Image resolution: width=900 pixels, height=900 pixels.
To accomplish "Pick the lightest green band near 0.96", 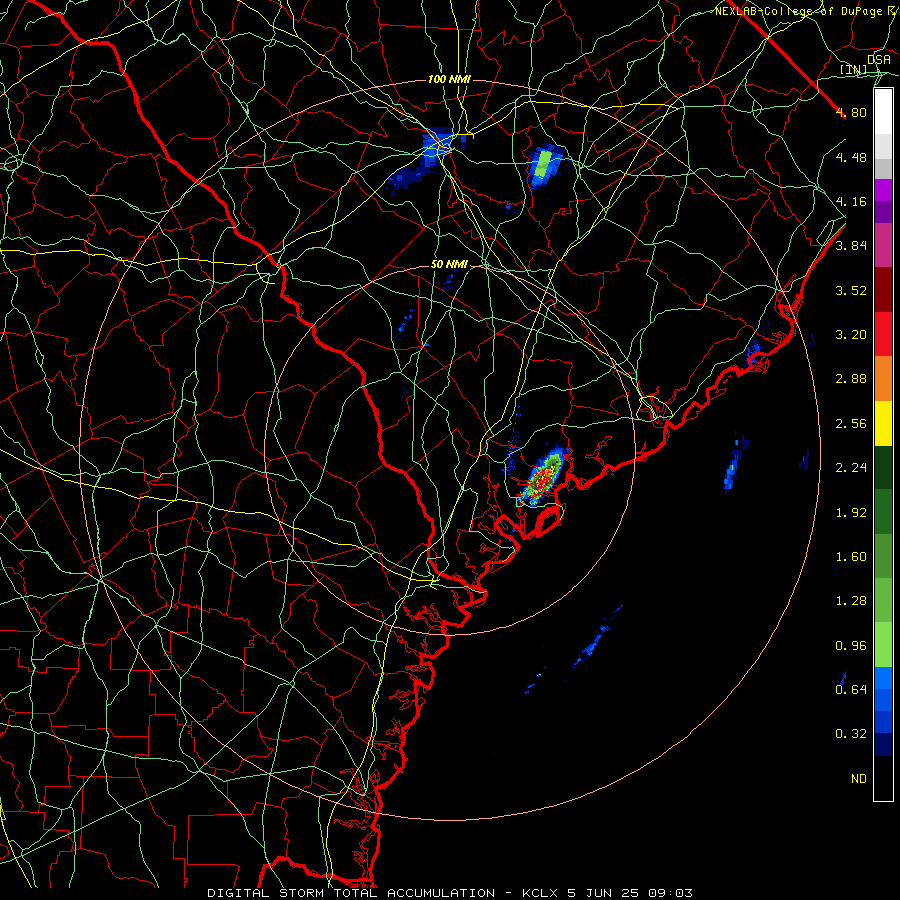I will (x=883, y=645).
